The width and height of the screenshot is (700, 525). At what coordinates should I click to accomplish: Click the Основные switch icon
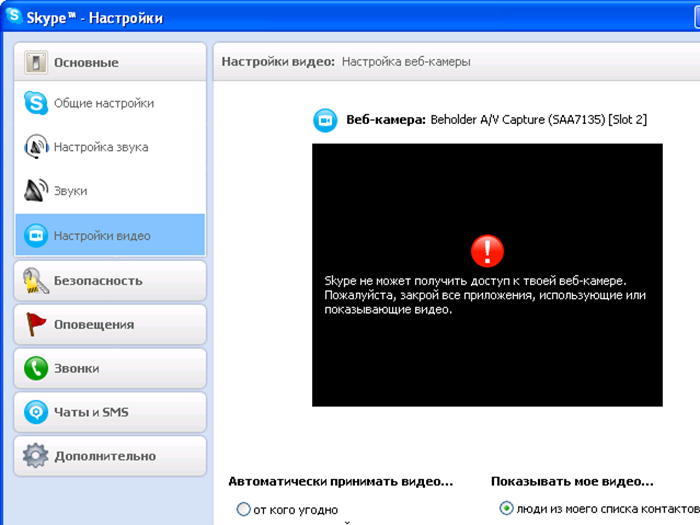[x=36, y=62]
